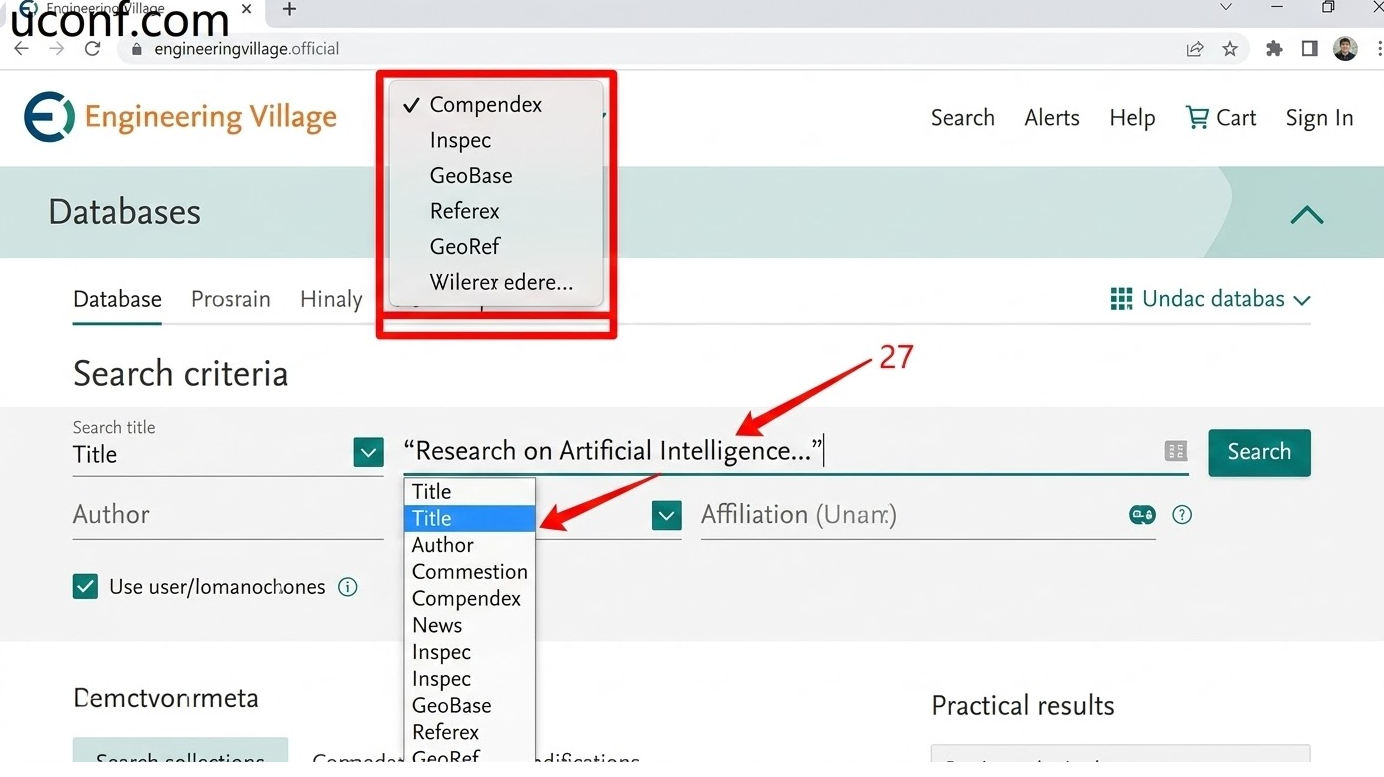
Task: Click the green Affiliation lookup toggle icon
Action: click(1142, 515)
